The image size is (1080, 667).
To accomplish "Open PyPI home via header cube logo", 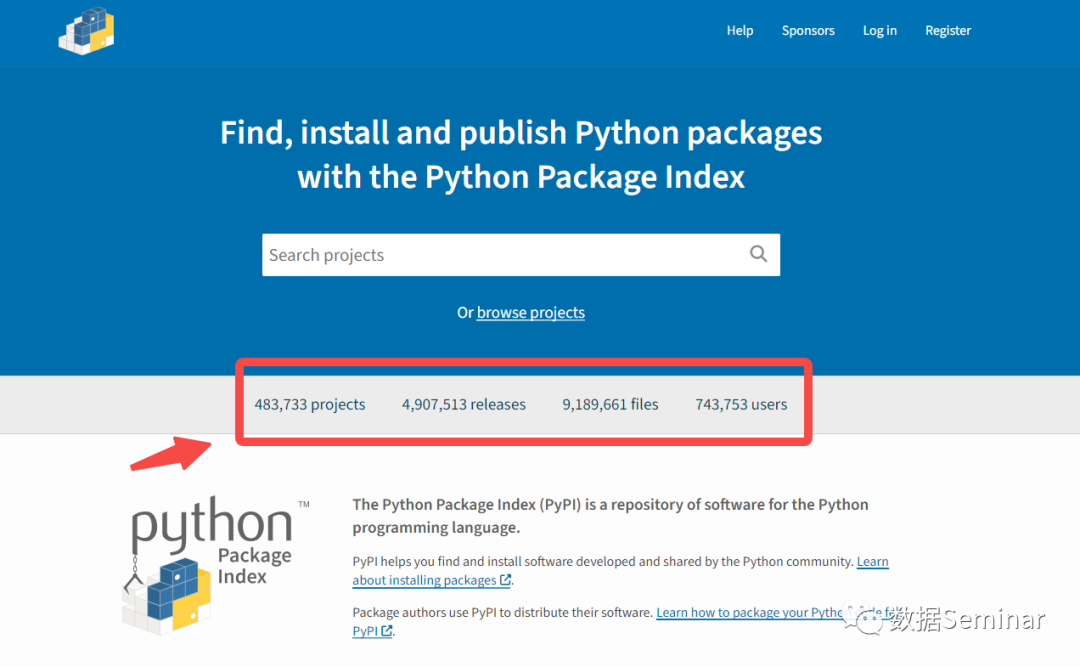I will (86, 30).
